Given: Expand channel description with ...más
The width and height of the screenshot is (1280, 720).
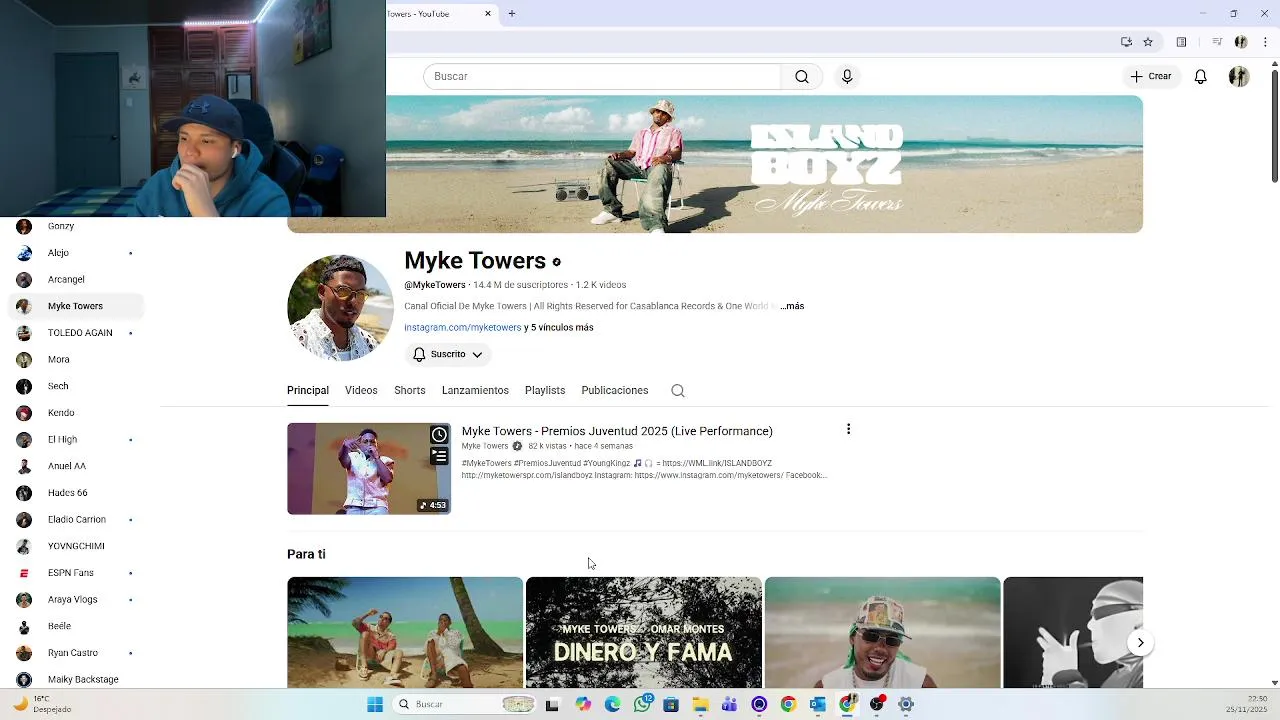Looking at the screenshot, I should (x=792, y=306).
